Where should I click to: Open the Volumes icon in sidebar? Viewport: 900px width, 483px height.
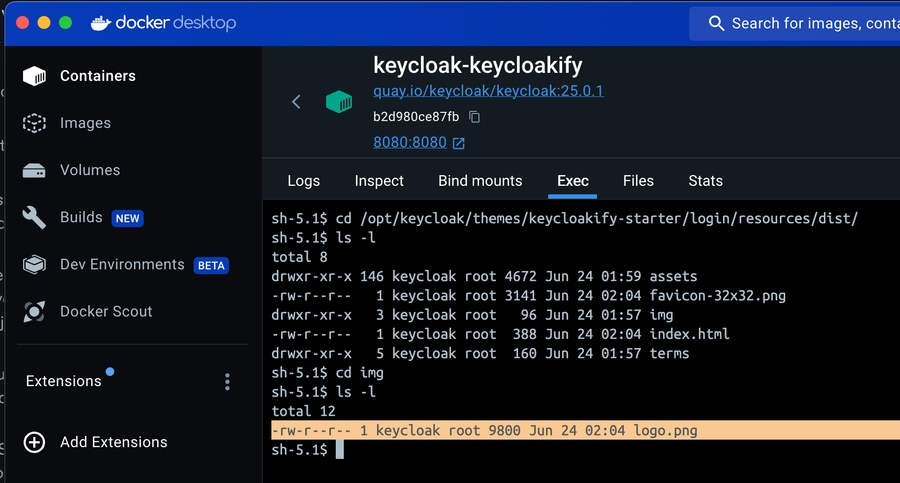(35, 170)
